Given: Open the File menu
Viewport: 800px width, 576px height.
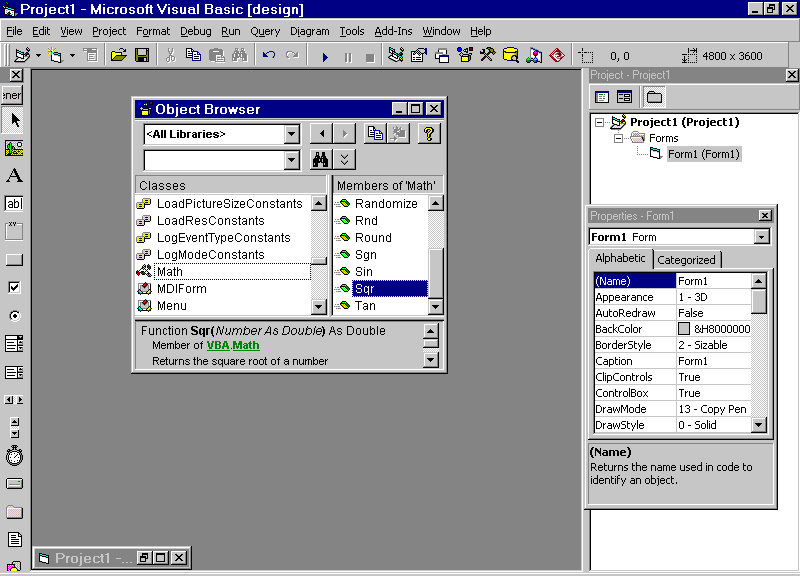Looking at the screenshot, I should pos(14,31).
